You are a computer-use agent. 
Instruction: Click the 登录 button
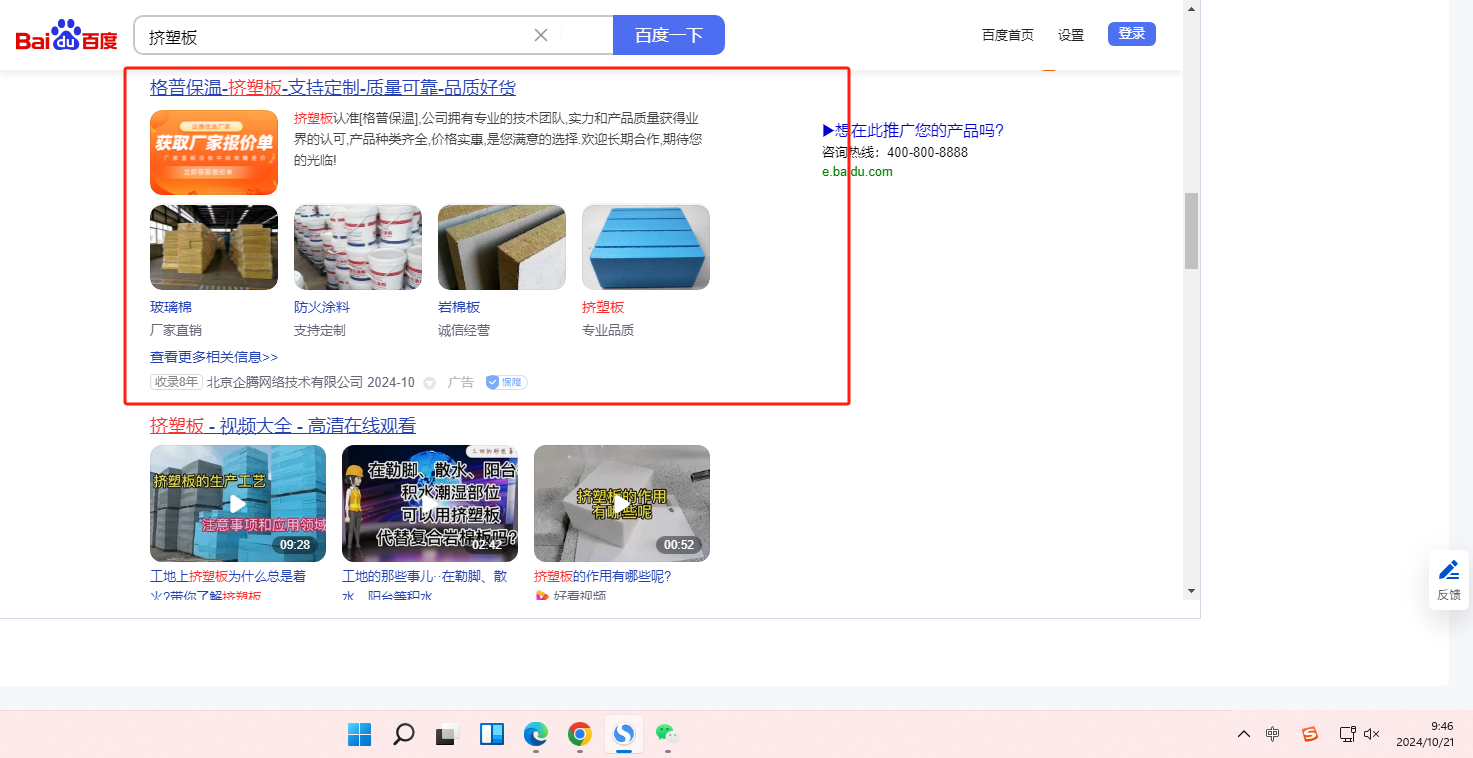(x=1132, y=34)
